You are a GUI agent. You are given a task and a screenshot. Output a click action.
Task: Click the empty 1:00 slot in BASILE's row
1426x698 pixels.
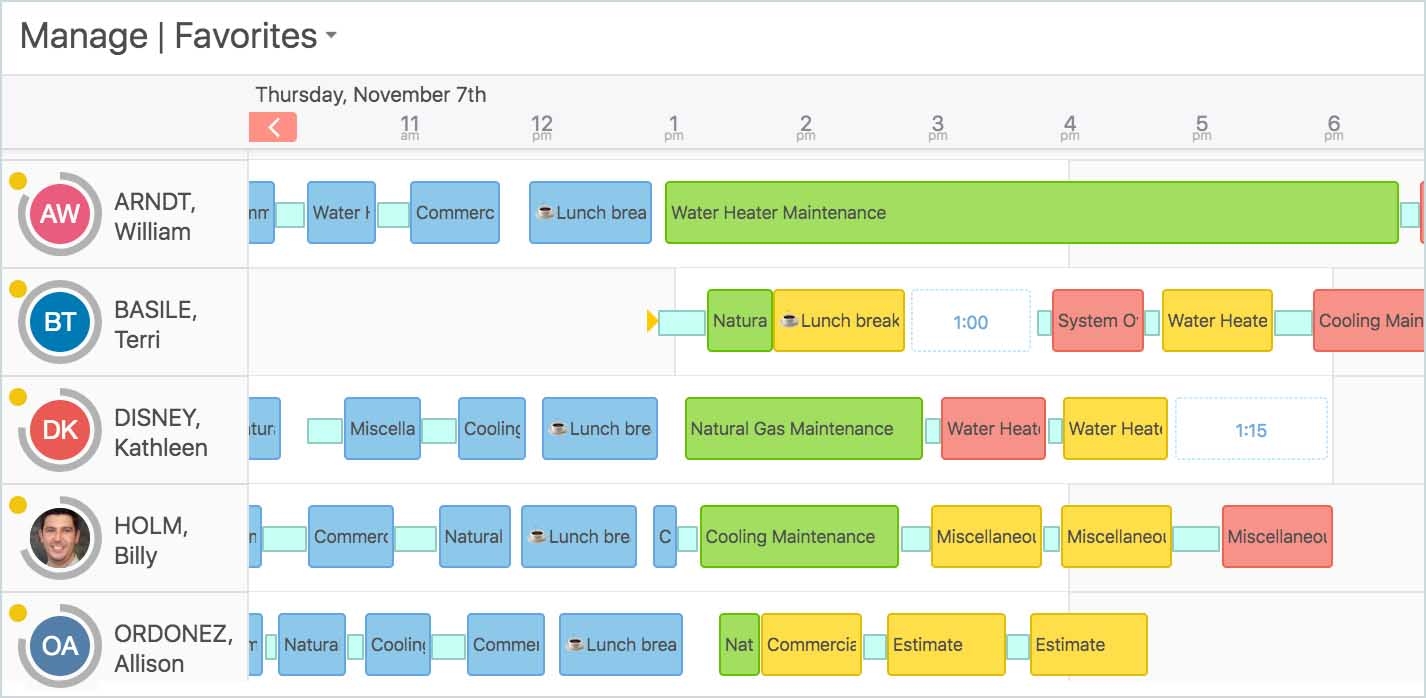click(x=971, y=321)
